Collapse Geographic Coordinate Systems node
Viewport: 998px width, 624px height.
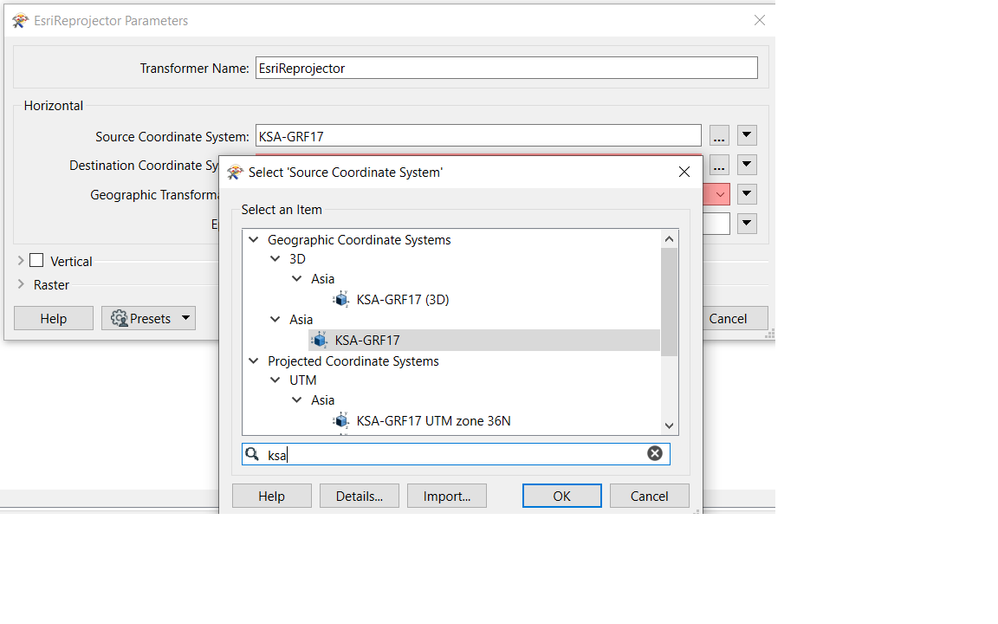point(253,239)
